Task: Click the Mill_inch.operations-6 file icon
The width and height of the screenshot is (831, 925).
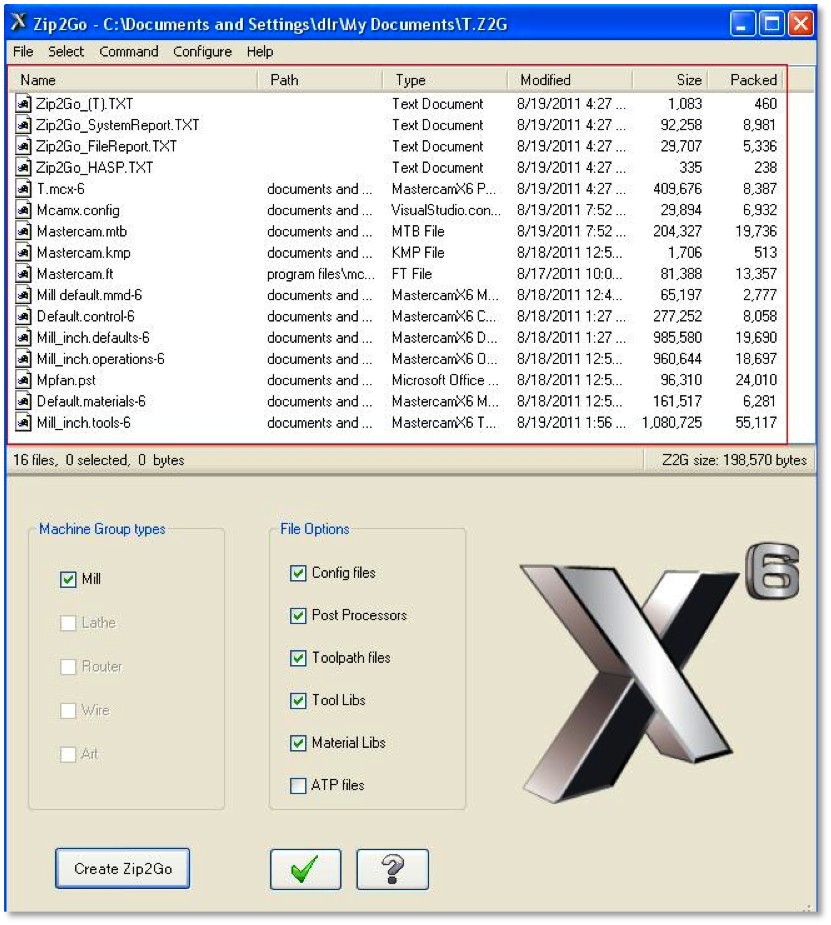Action: point(23,359)
